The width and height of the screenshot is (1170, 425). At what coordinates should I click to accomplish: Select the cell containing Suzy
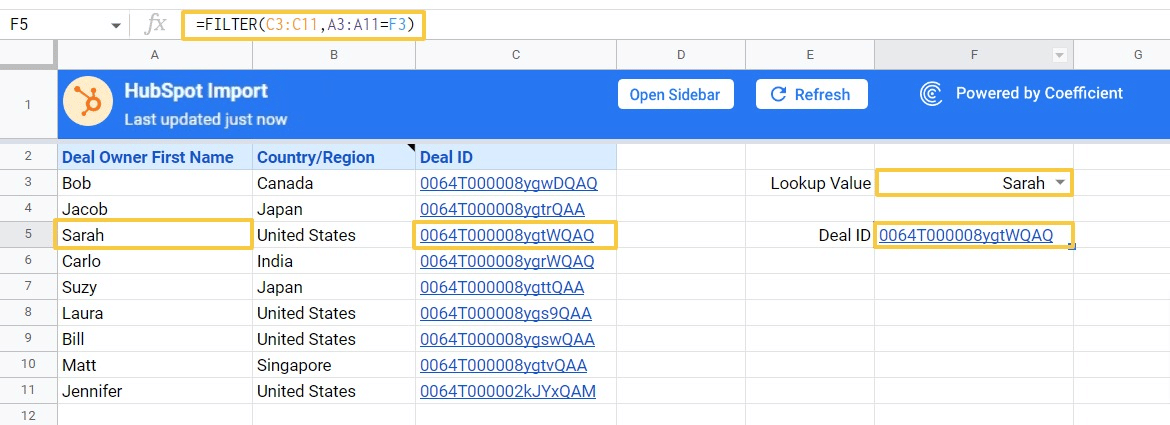(x=154, y=287)
